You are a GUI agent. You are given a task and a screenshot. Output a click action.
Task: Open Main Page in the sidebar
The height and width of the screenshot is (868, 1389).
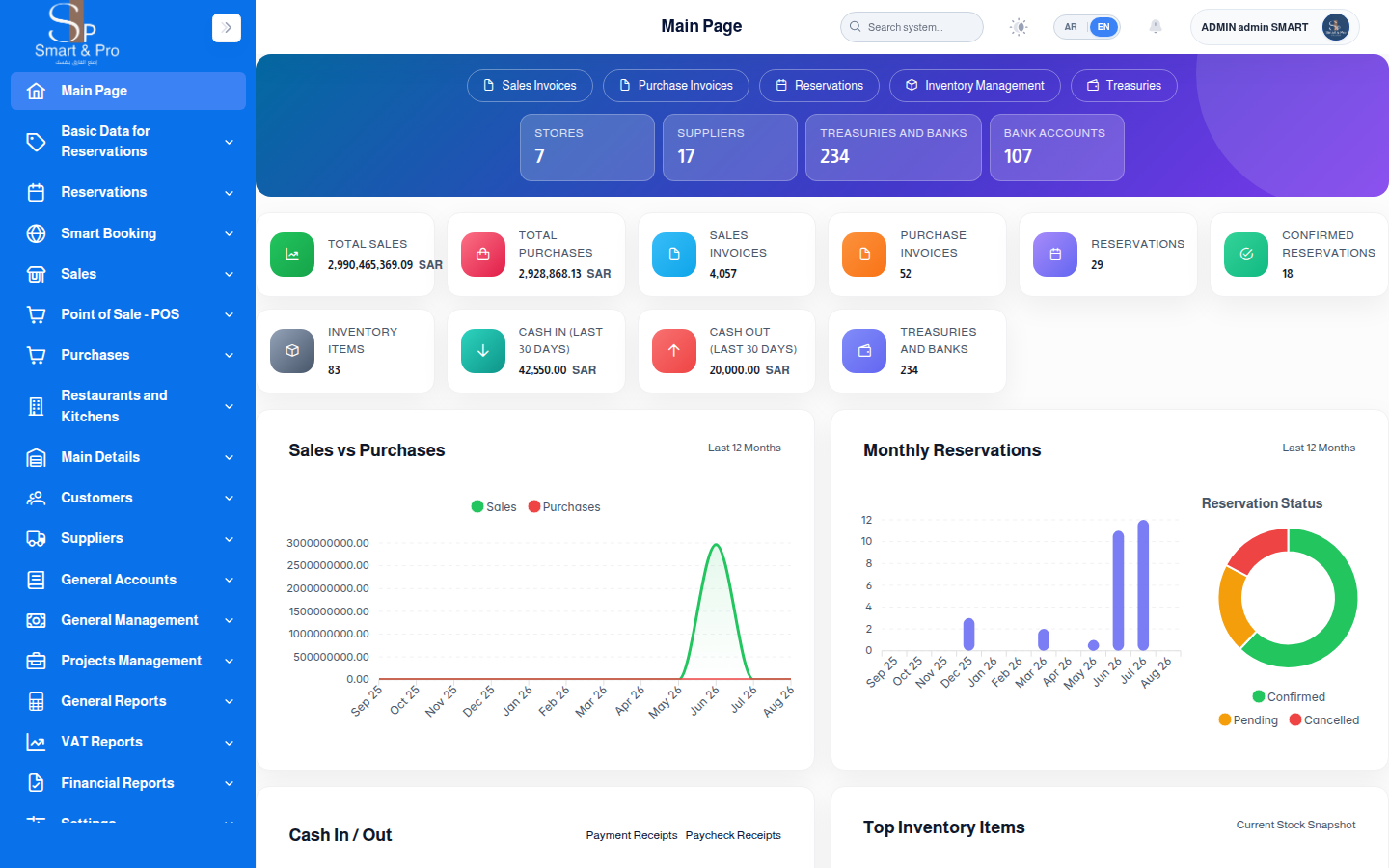[x=128, y=91]
